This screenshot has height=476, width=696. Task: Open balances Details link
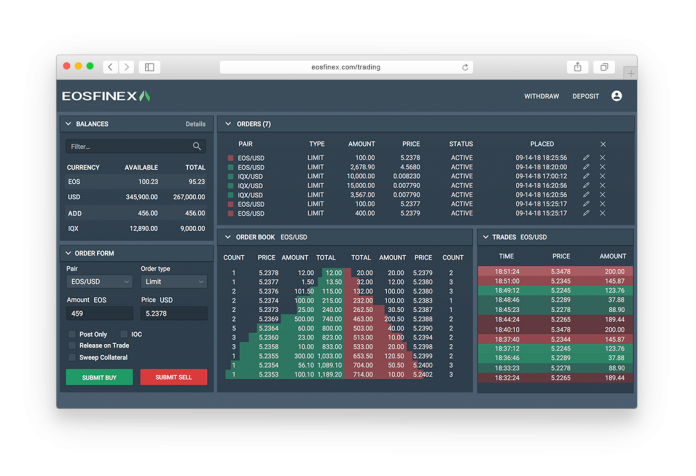195,124
